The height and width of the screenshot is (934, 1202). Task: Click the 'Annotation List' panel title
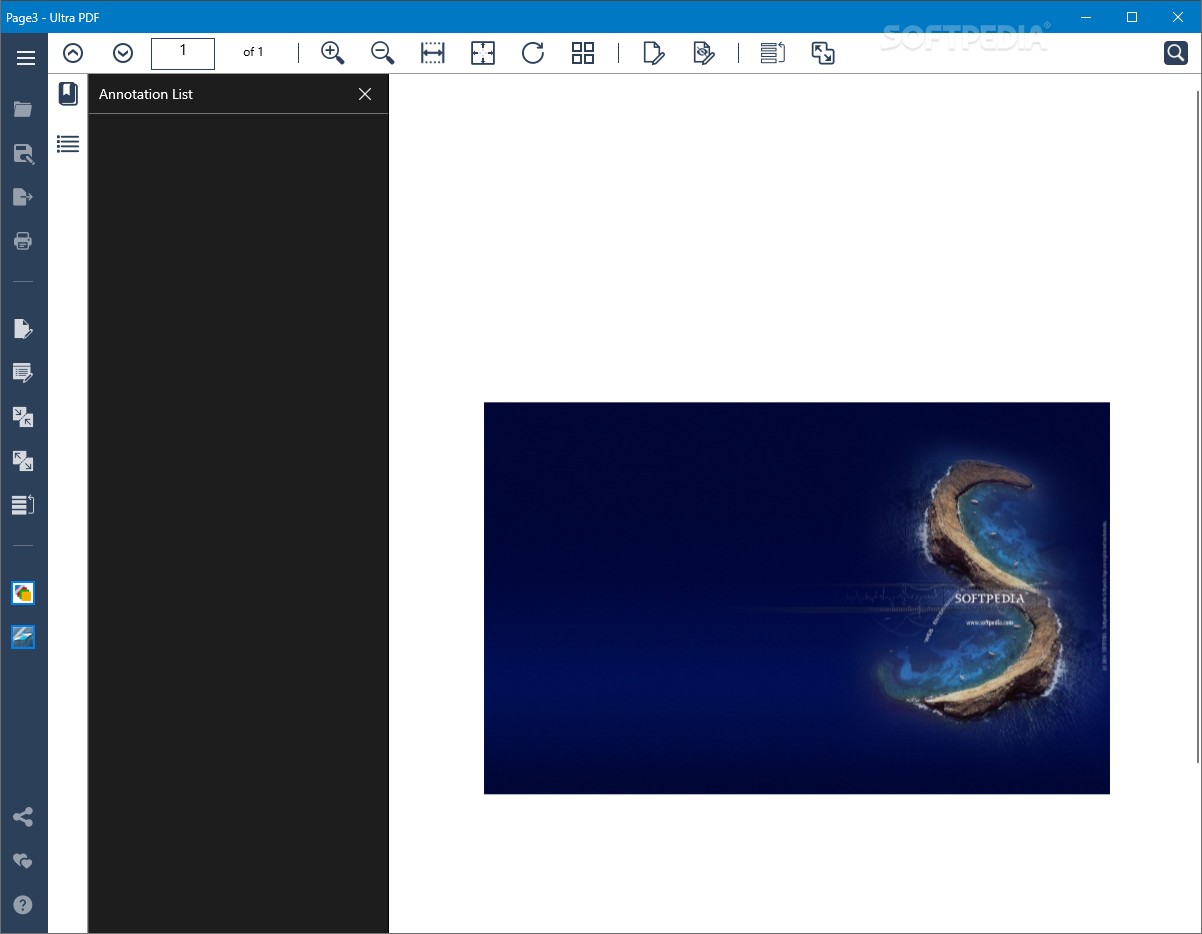[x=146, y=94]
